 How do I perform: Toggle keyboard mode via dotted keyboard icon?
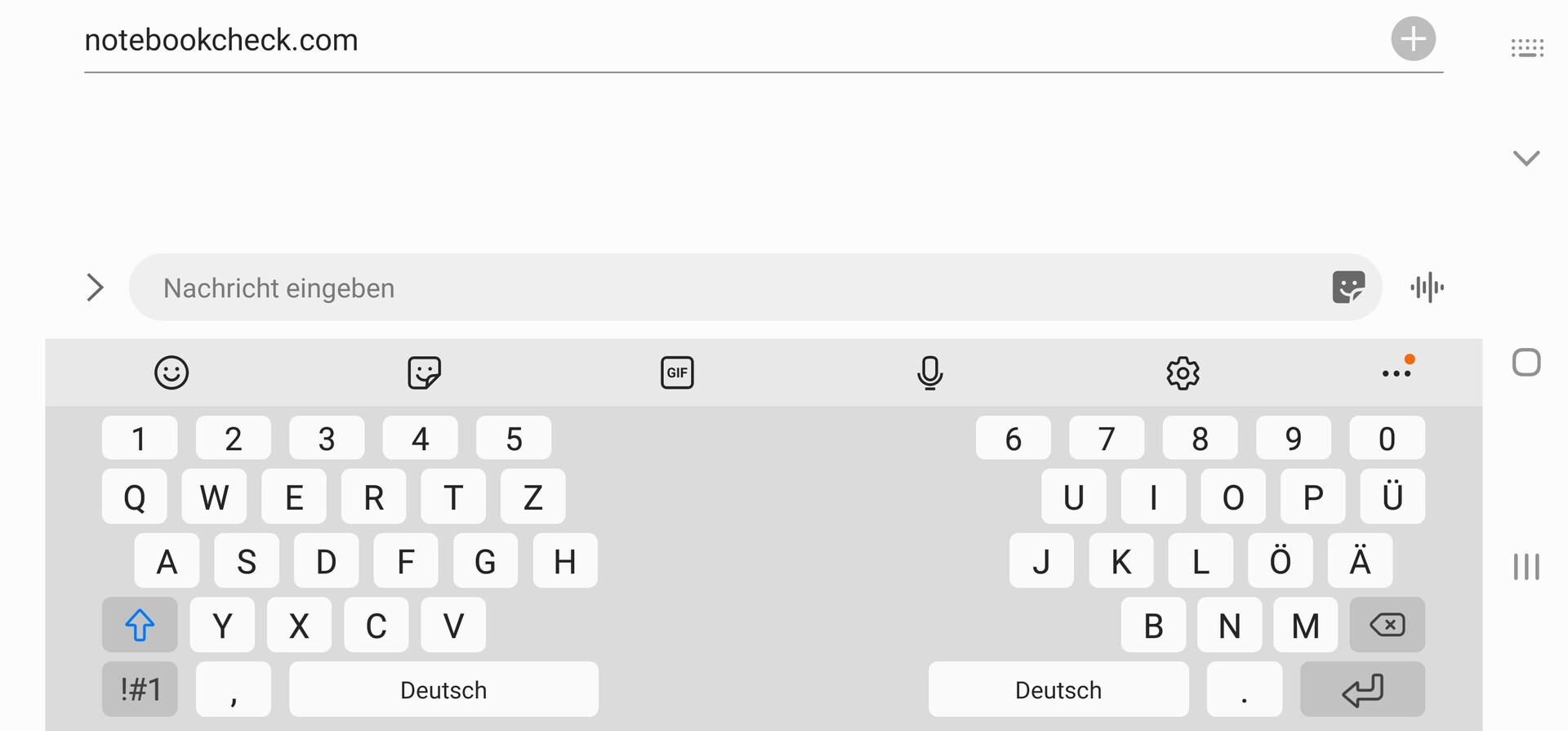click(x=1526, y=48)
